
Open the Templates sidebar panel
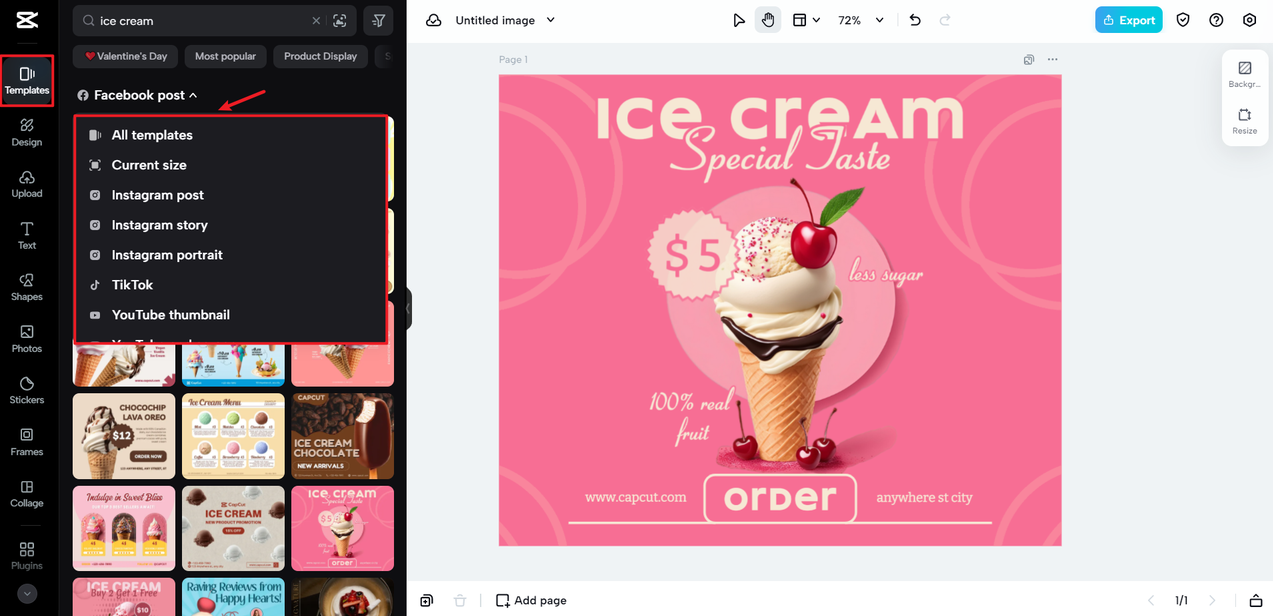pyautogui.click(x=27, y=81)
